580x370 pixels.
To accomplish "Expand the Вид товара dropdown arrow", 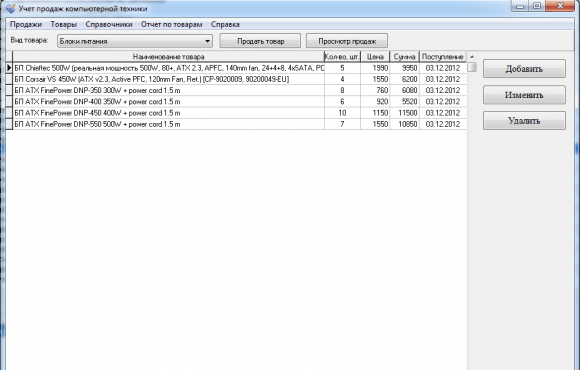I will click(x=208, y=41).
